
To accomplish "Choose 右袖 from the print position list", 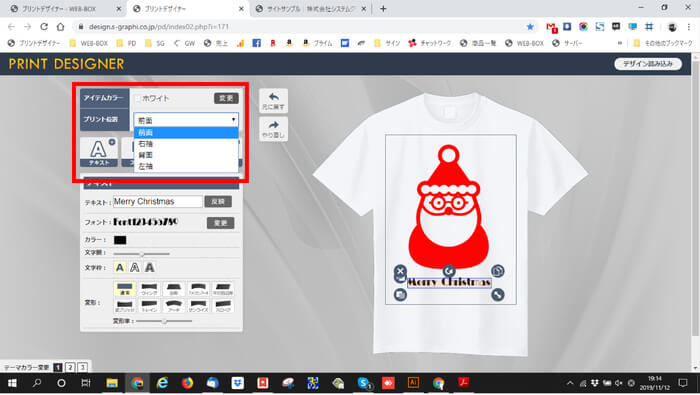I will click(186, 144).
